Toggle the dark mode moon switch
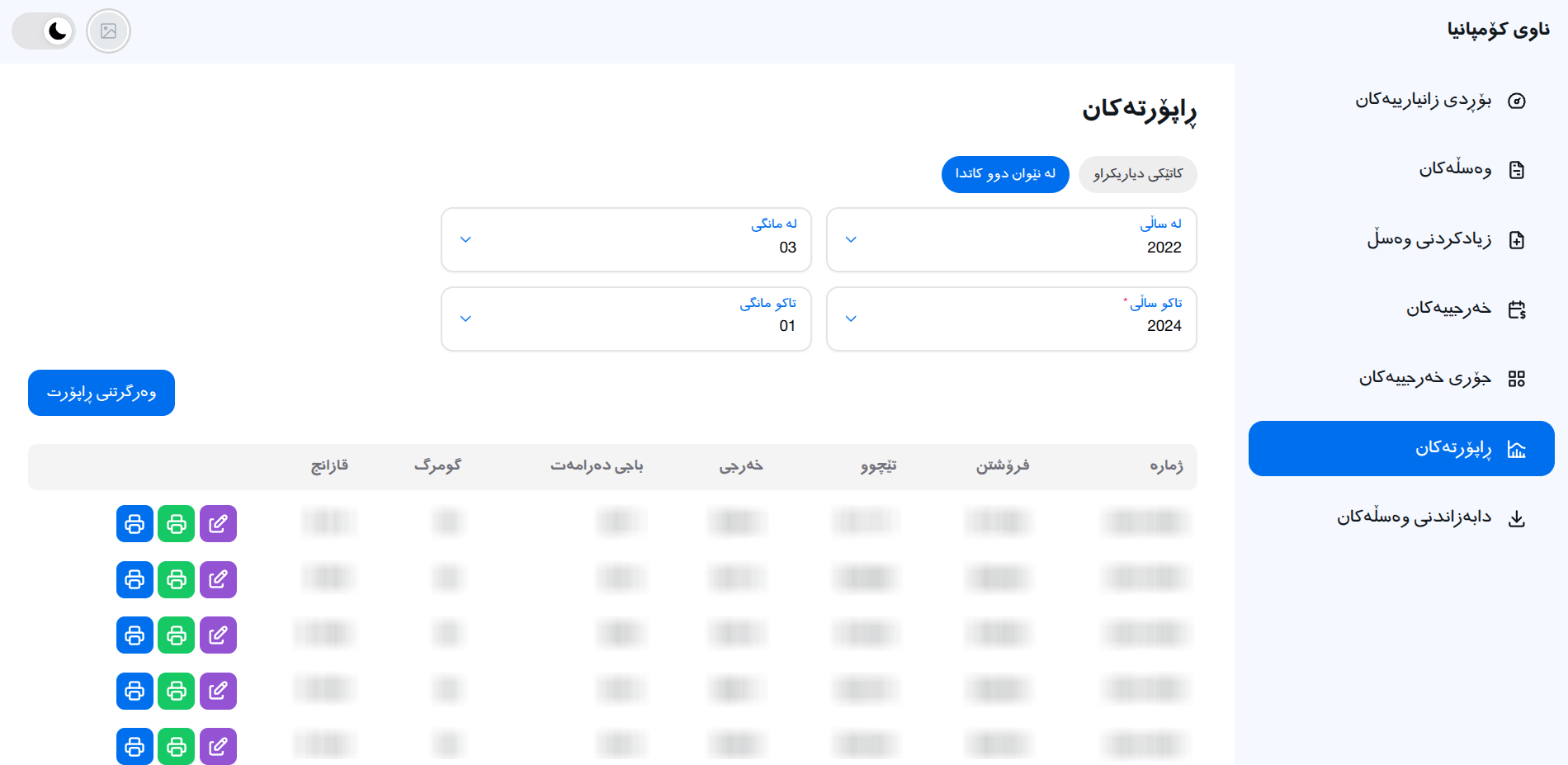 tap(44, 31)
